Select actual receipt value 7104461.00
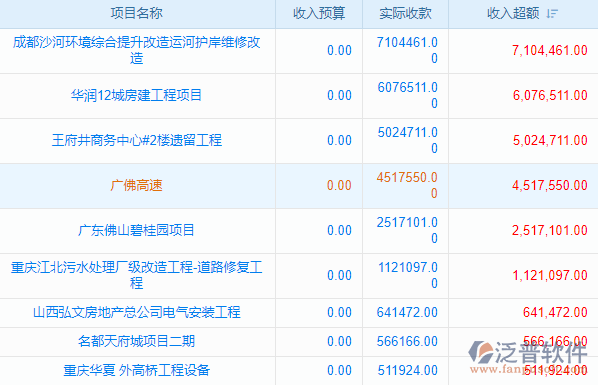 [407, 50]
